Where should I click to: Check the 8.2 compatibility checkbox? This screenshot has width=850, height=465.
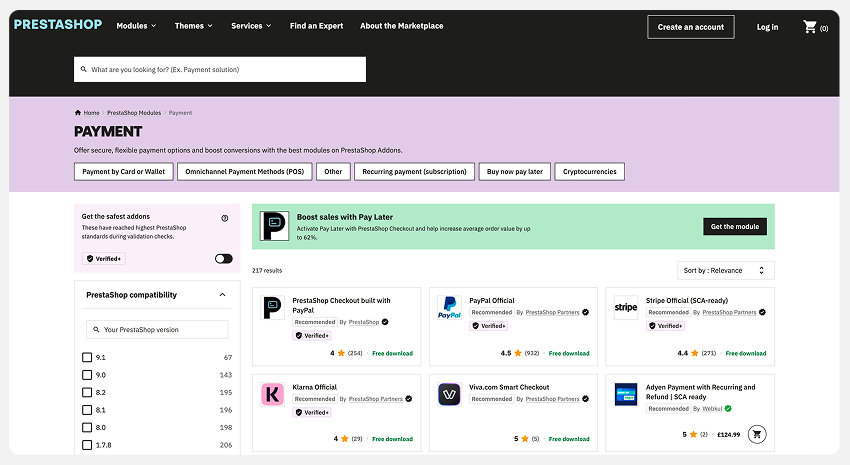87,392
